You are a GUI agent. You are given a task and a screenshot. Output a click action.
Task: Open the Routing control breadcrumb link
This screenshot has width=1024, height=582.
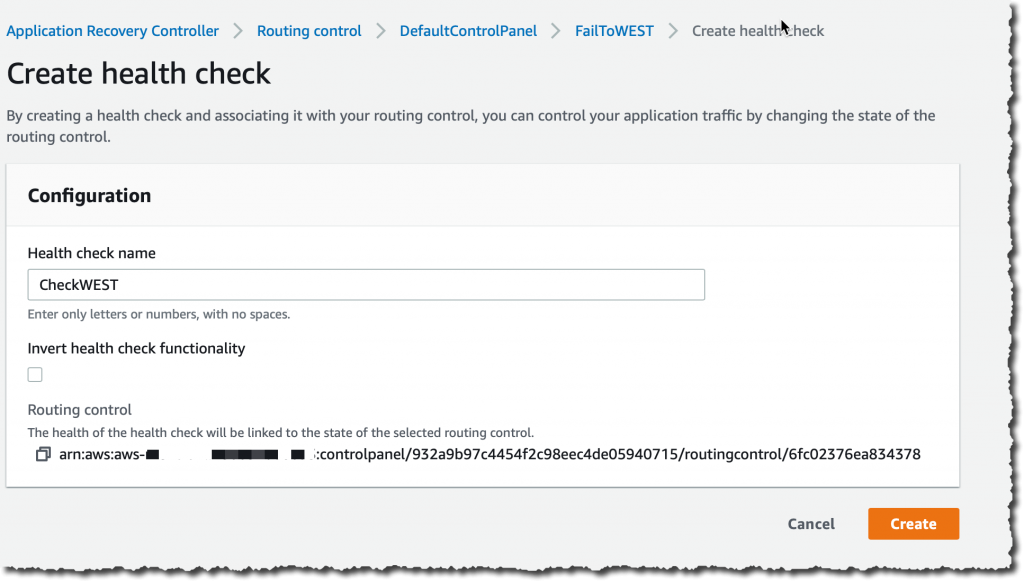pyautogui.click(x=308, y=31)
